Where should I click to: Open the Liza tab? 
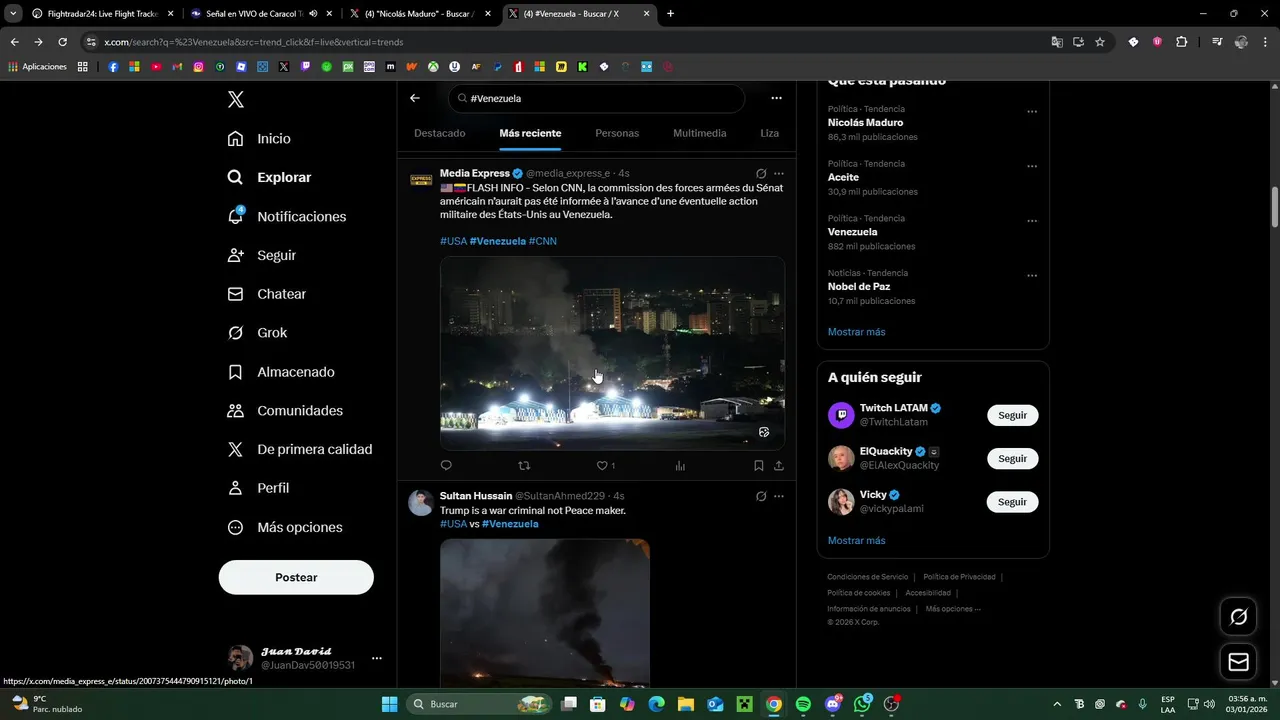tap(769, 133)
